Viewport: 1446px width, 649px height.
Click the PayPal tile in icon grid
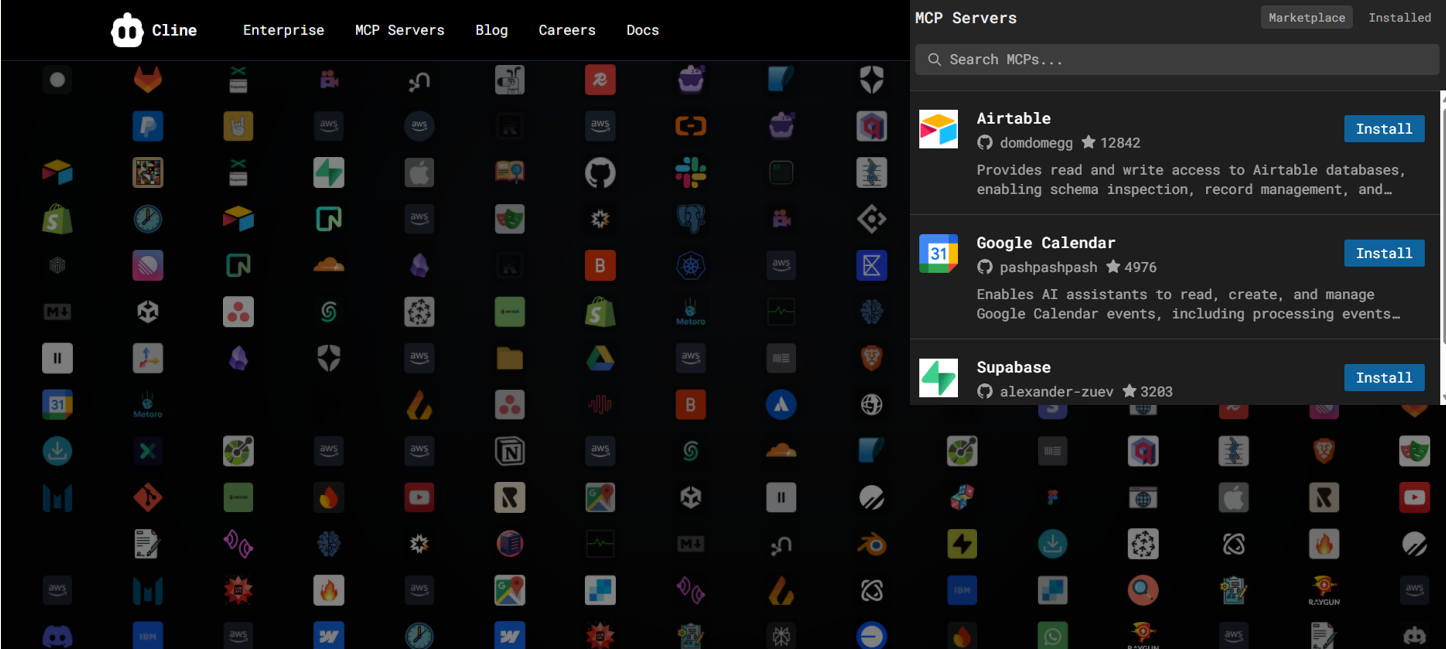click(x=148, y=126)
